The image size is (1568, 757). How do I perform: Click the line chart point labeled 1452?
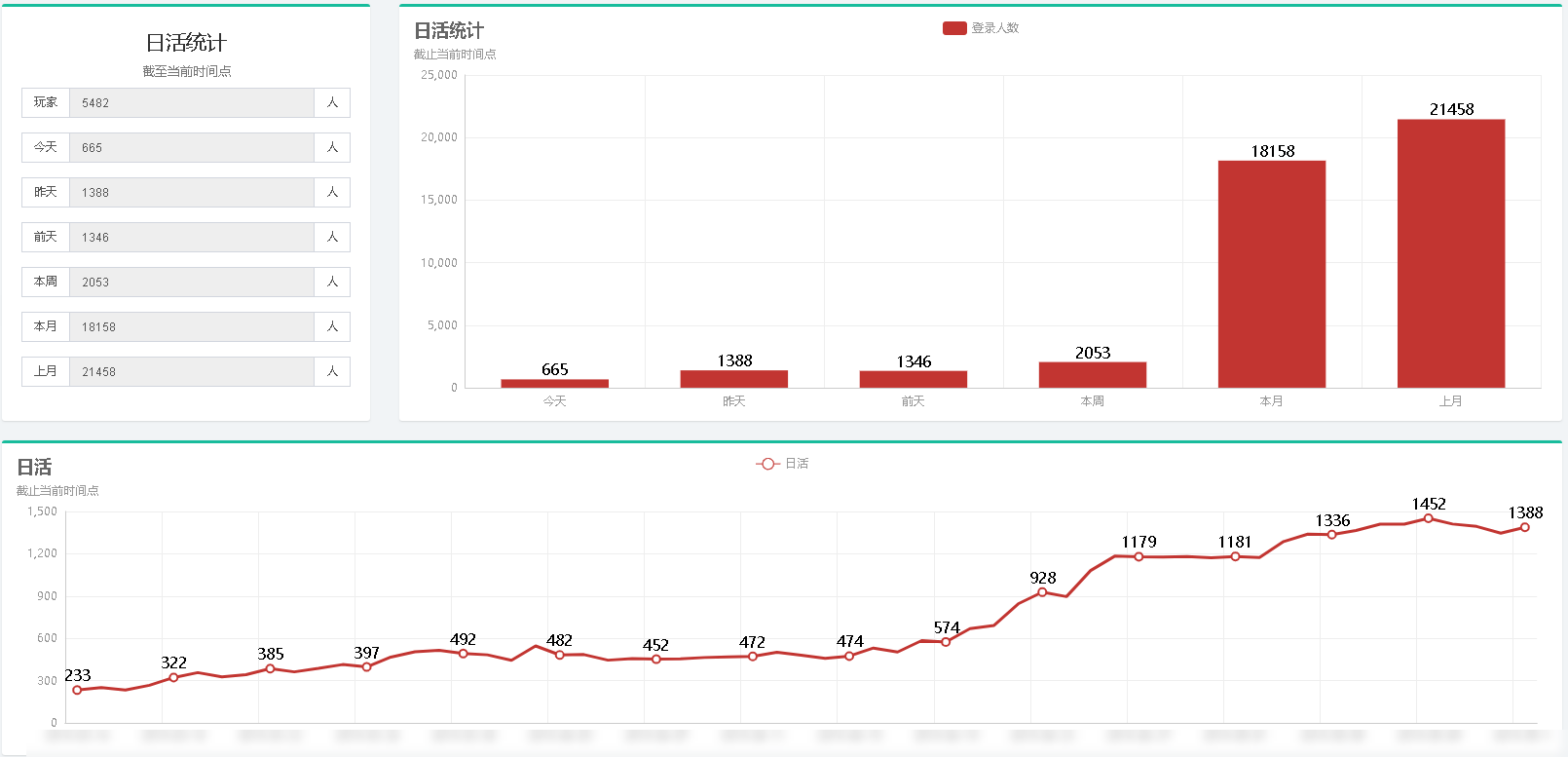tap(1428, 518)
